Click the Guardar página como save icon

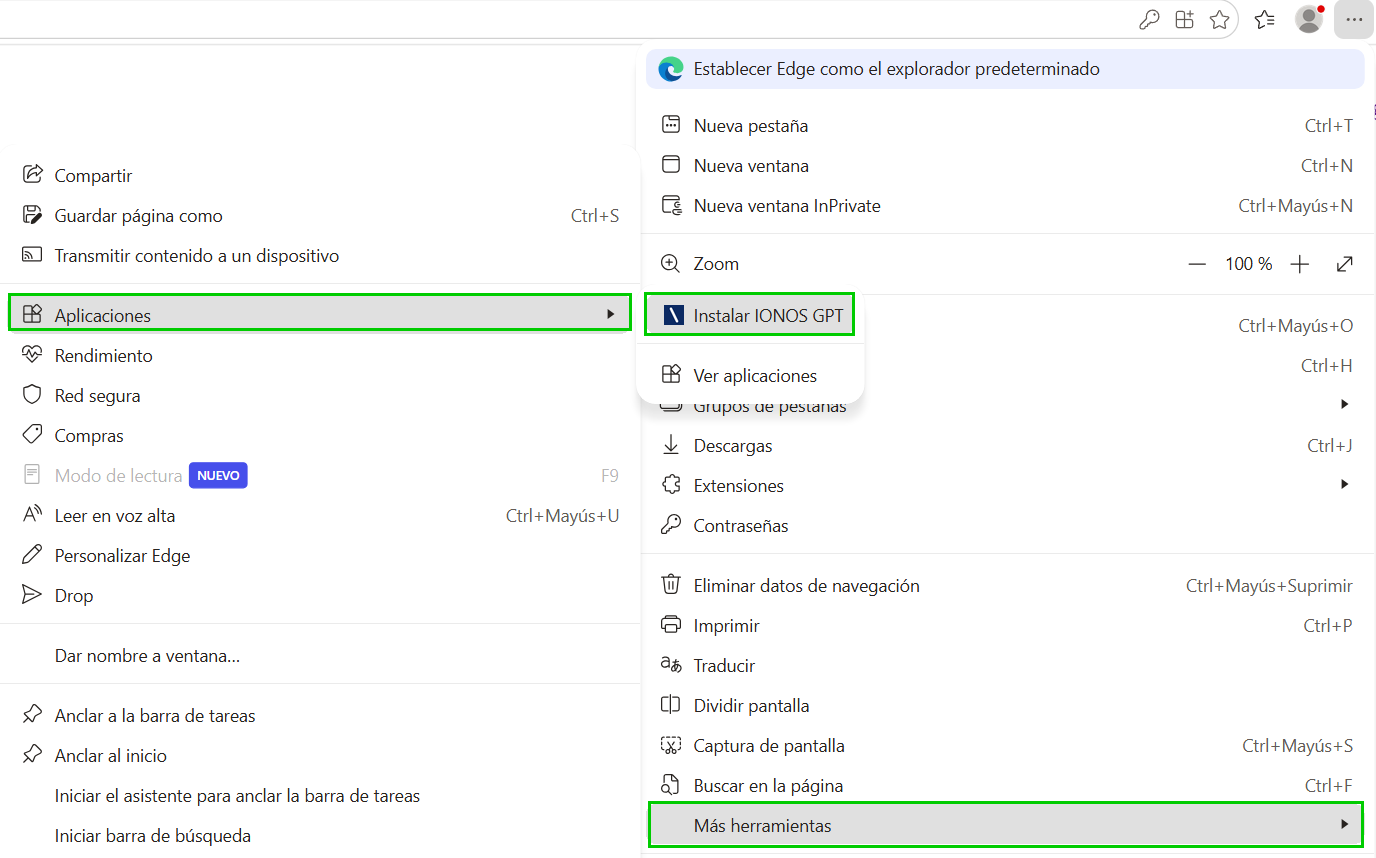coord(32,215)
